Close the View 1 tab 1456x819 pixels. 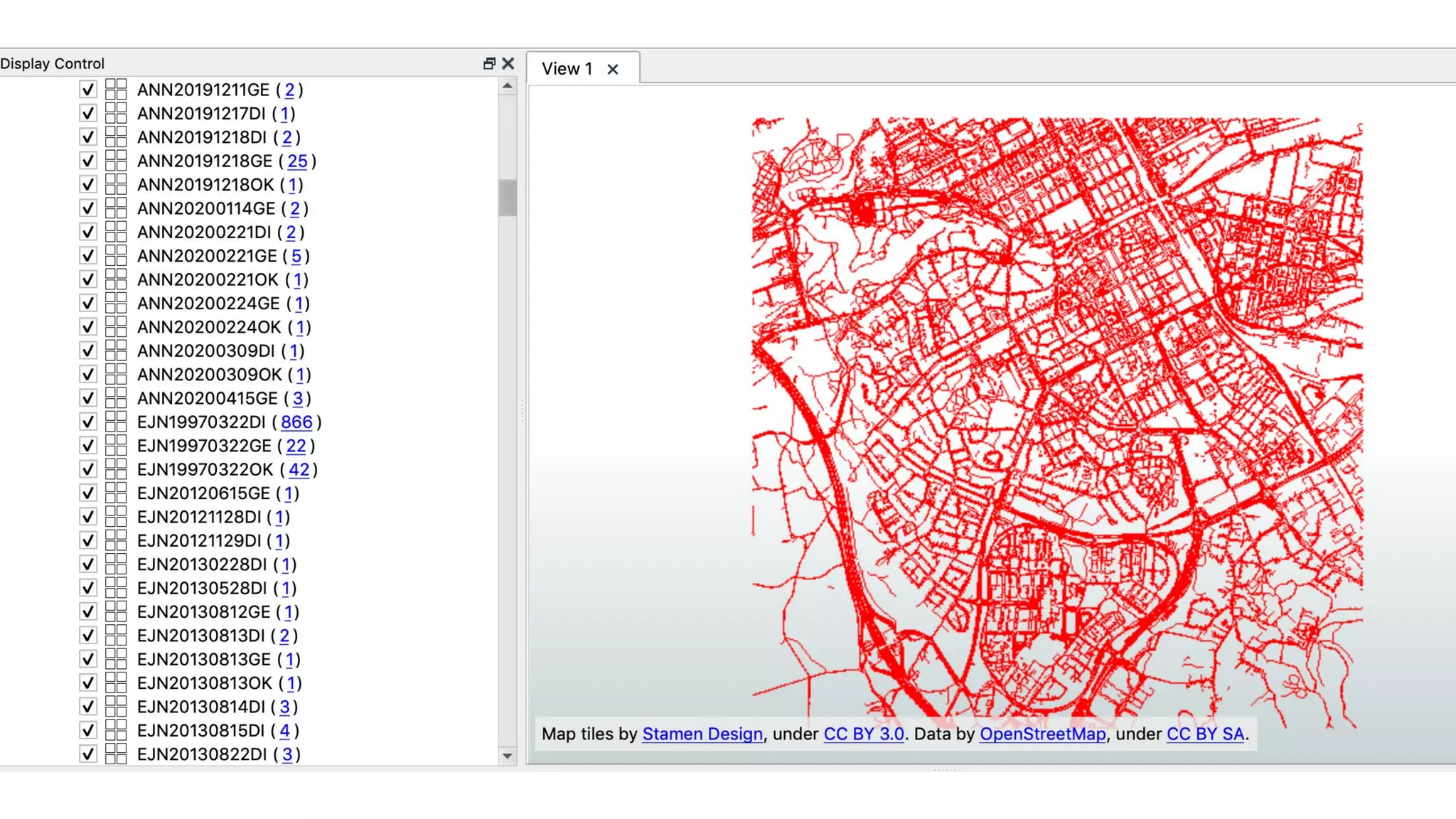click(x=613, y=69)
